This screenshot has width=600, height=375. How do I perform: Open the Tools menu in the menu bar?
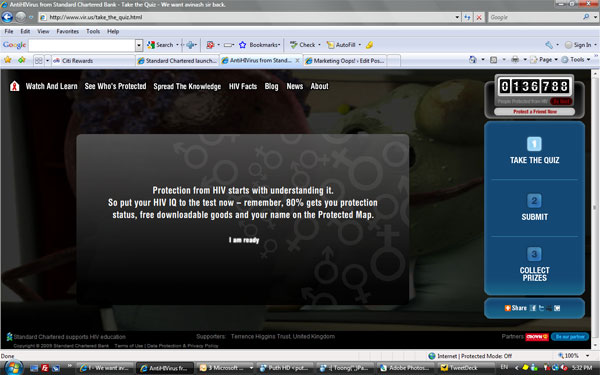(x=93, y=31)
